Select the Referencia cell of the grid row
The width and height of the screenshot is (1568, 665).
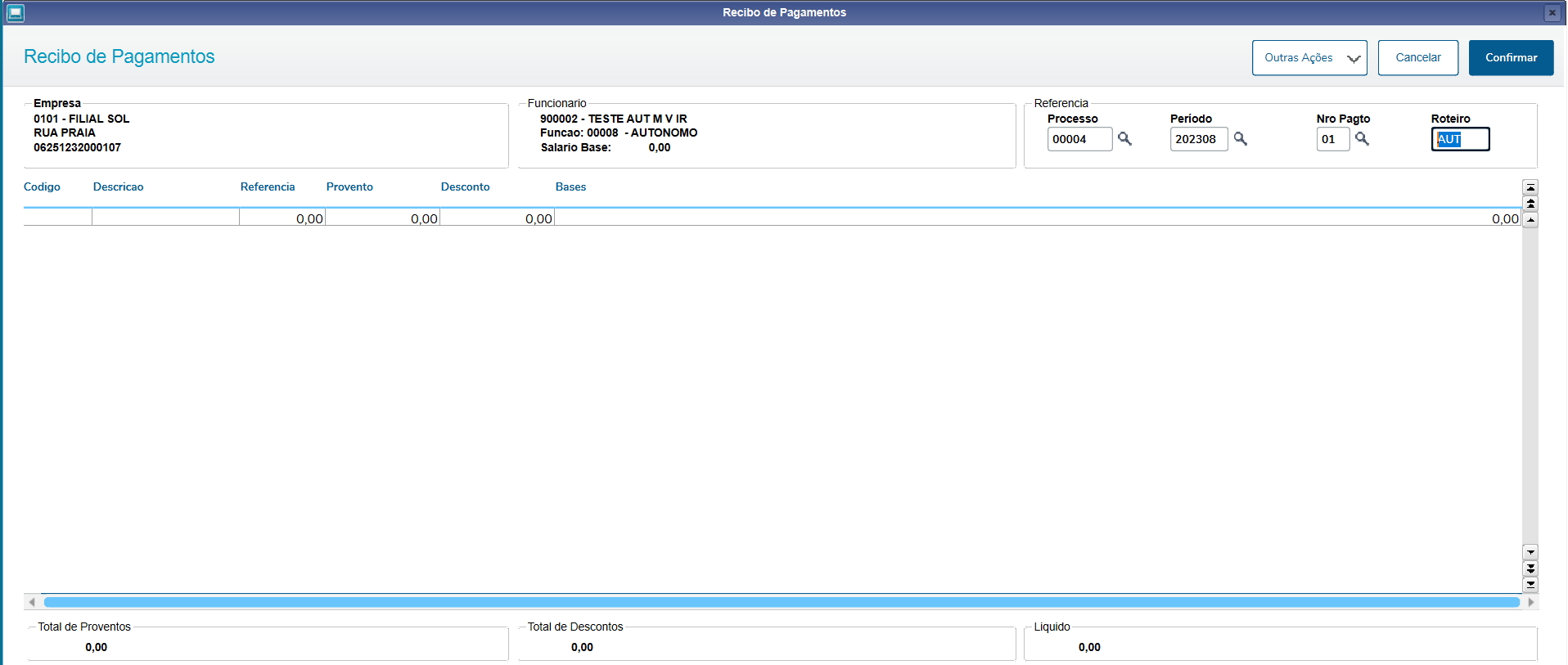[x=282, y=218]
